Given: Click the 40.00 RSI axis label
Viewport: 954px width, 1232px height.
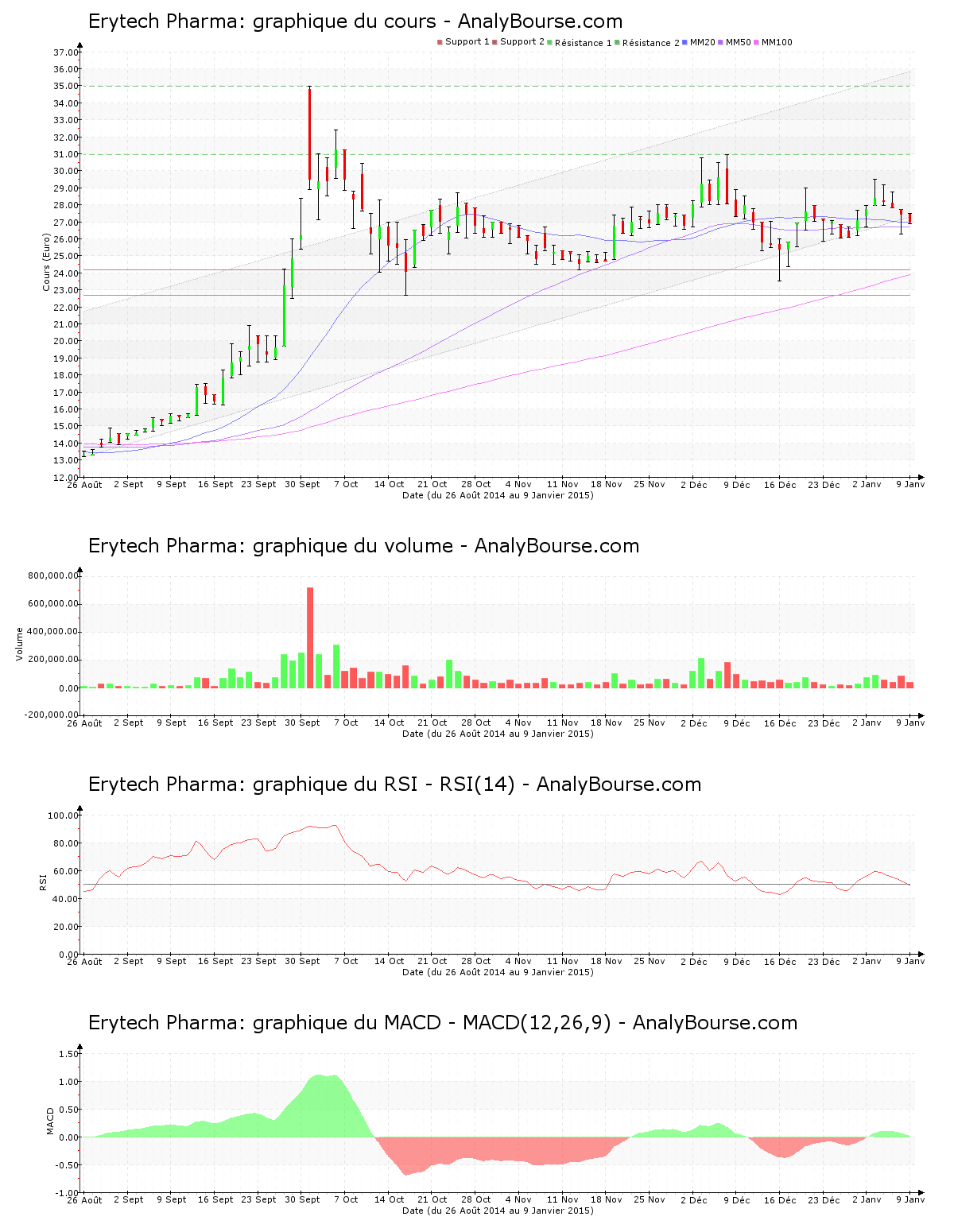Looking at the screenshot, I should pos(66,899).
